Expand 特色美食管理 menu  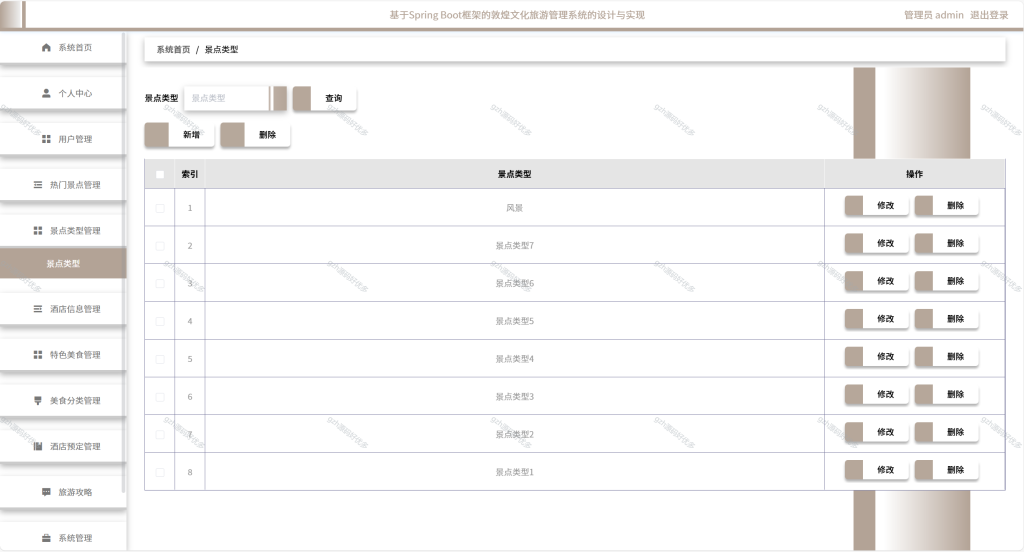point(63,355)
